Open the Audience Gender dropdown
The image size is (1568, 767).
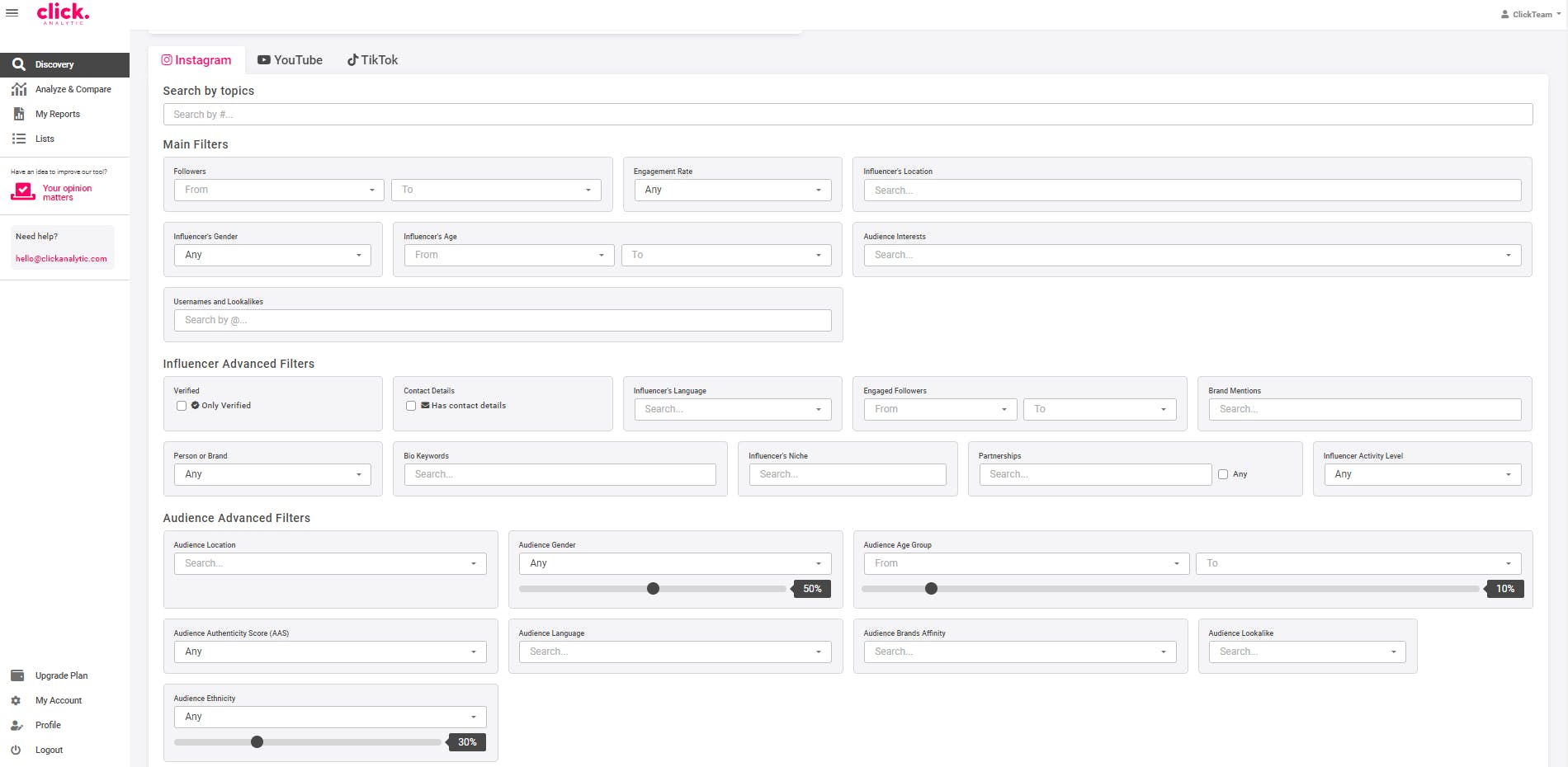coord(675,563)
